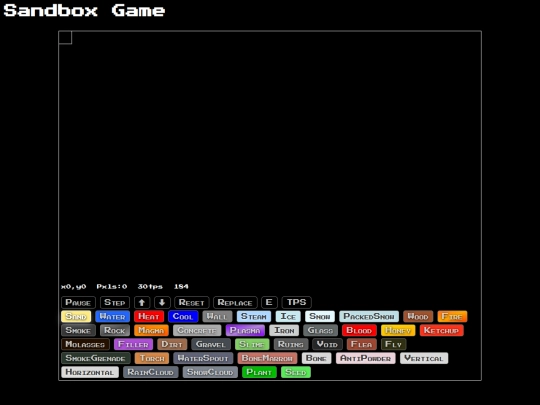The width and height of the screenshot is (540, 405).
Task: Click the Sandbox Game title
Action: 84,10
